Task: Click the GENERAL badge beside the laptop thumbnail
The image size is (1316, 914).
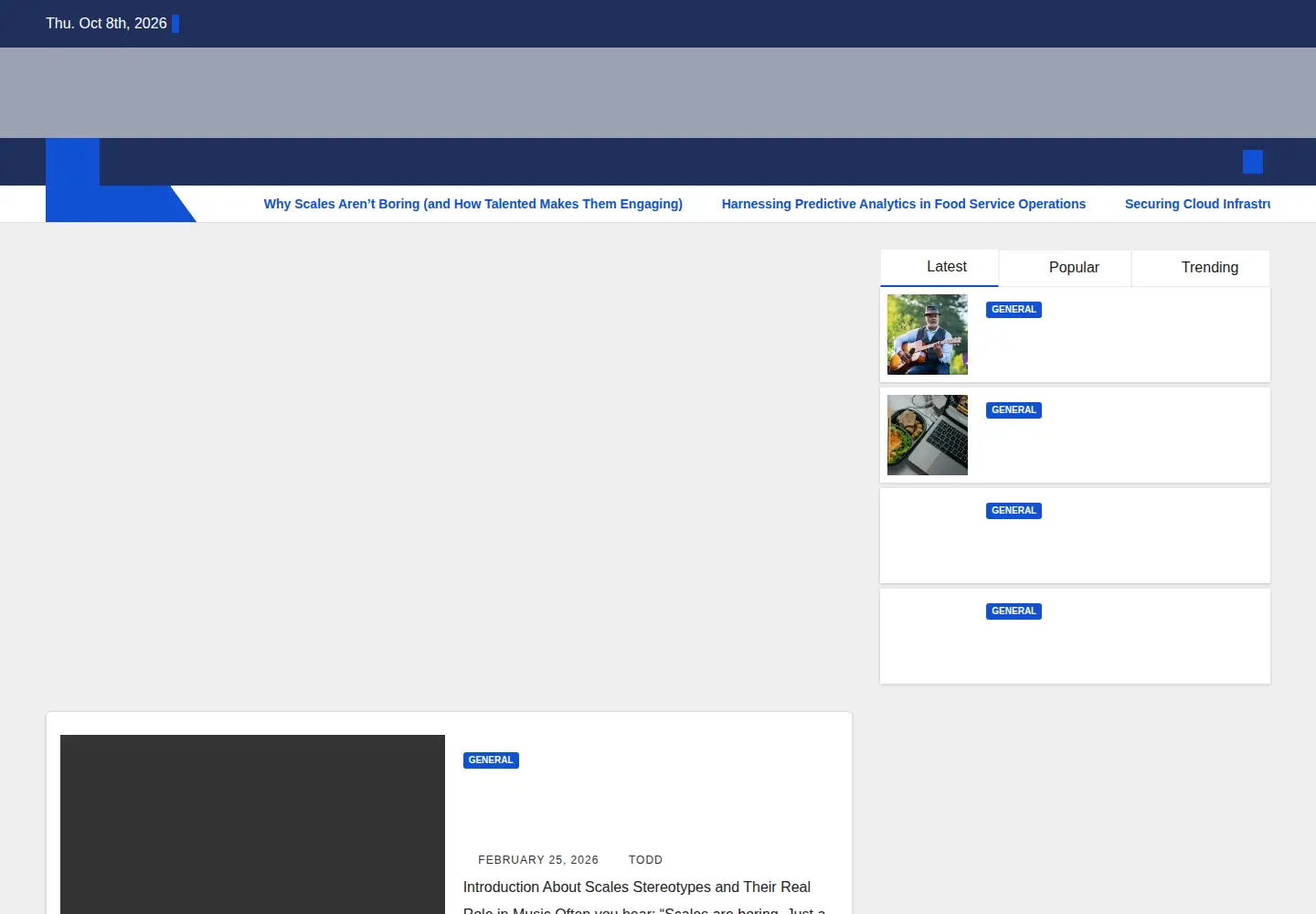Action: pos(1014,410)
